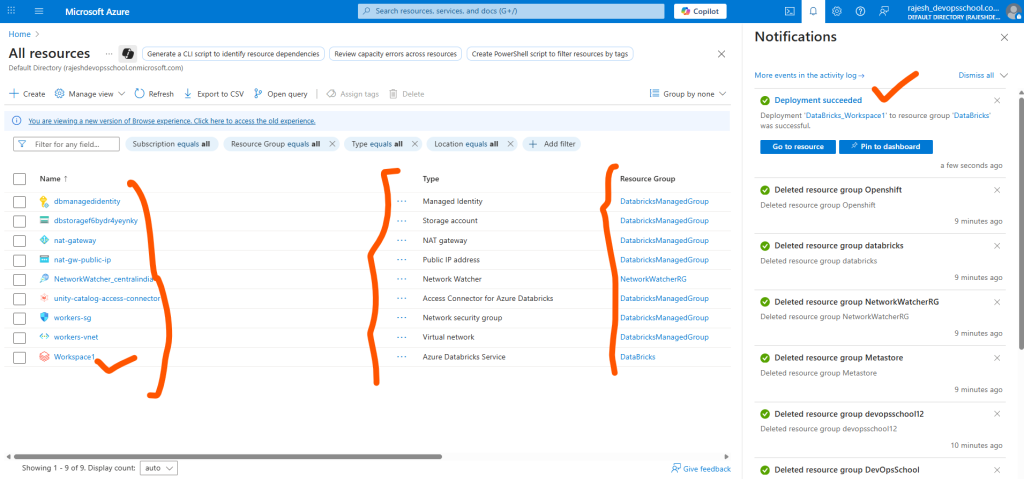Click the dbmanagedidentity resource icon

pos(44,201)
